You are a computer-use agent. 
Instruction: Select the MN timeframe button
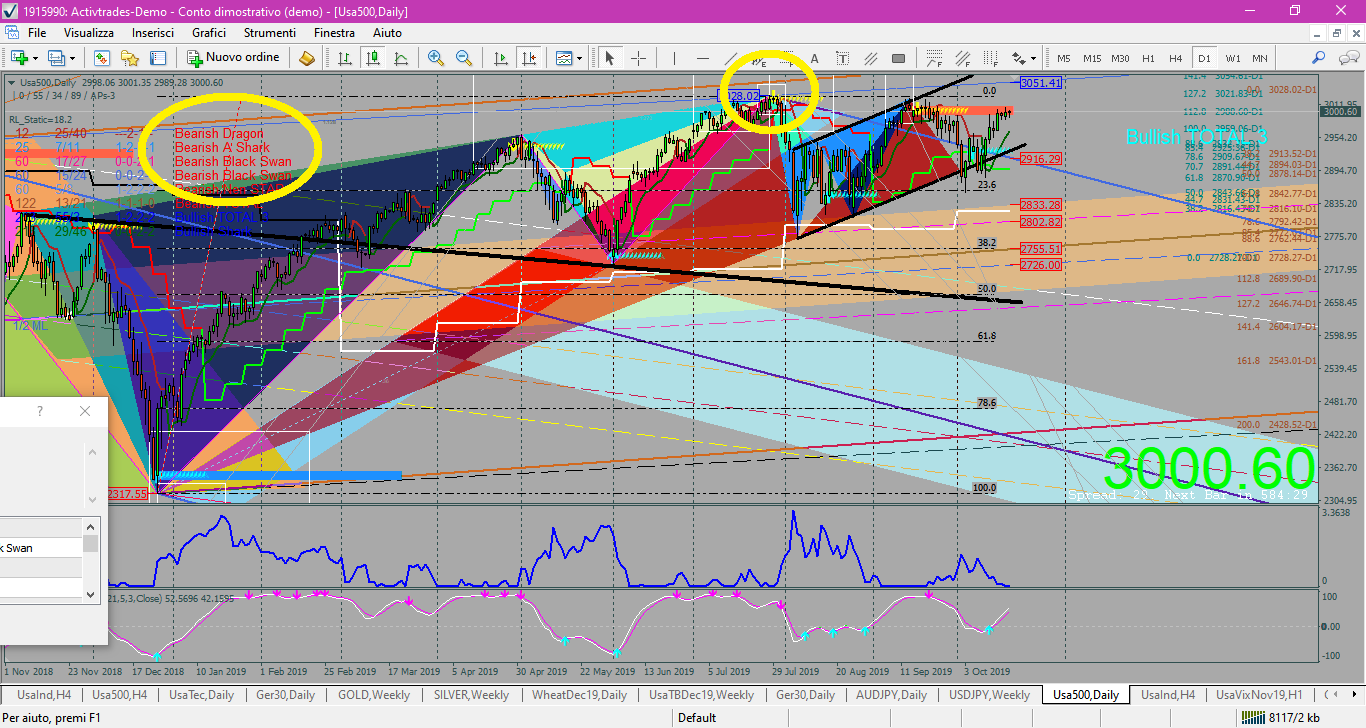[x=1260, y=58]
